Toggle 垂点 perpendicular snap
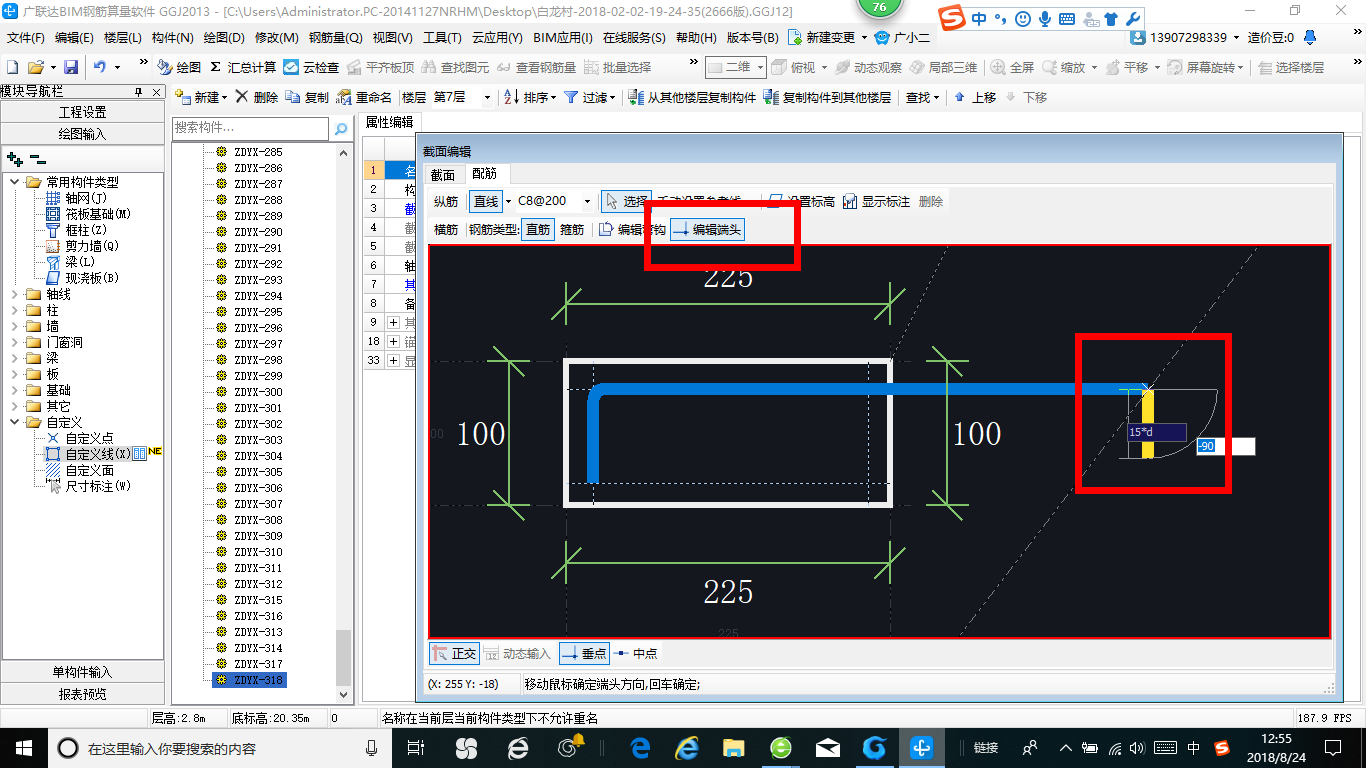The image size is (1366, 768). pyautogui.click(x=584, y=653)
